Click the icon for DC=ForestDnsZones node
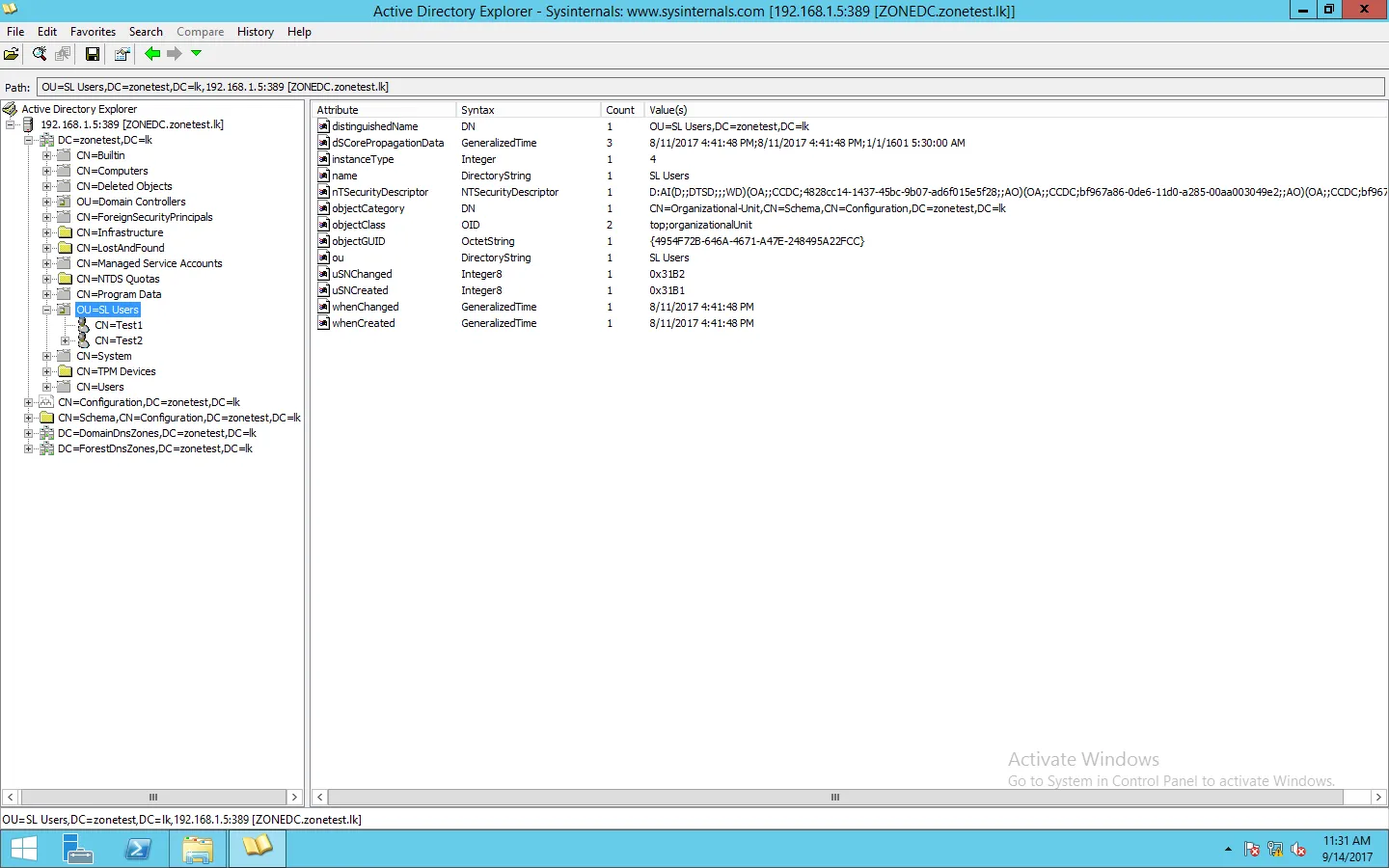This screenshot has width=1389, height=868. [46, 448]
